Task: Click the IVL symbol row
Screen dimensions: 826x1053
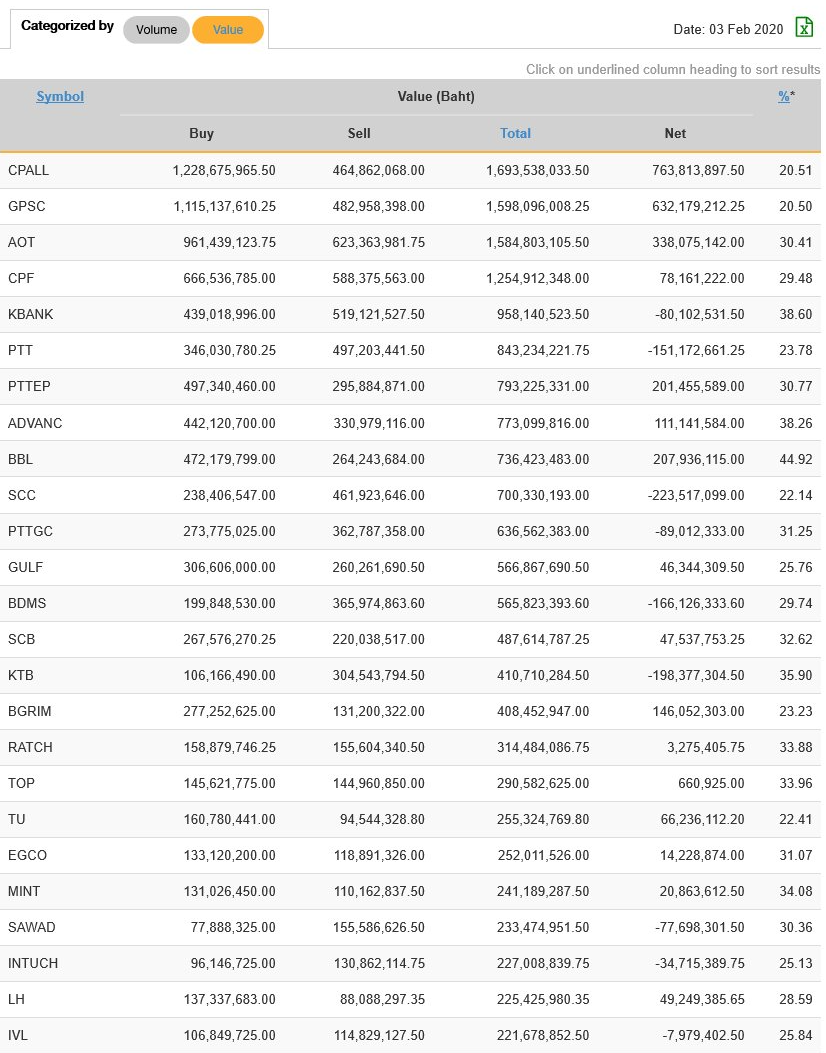Action: [18, 1035]
